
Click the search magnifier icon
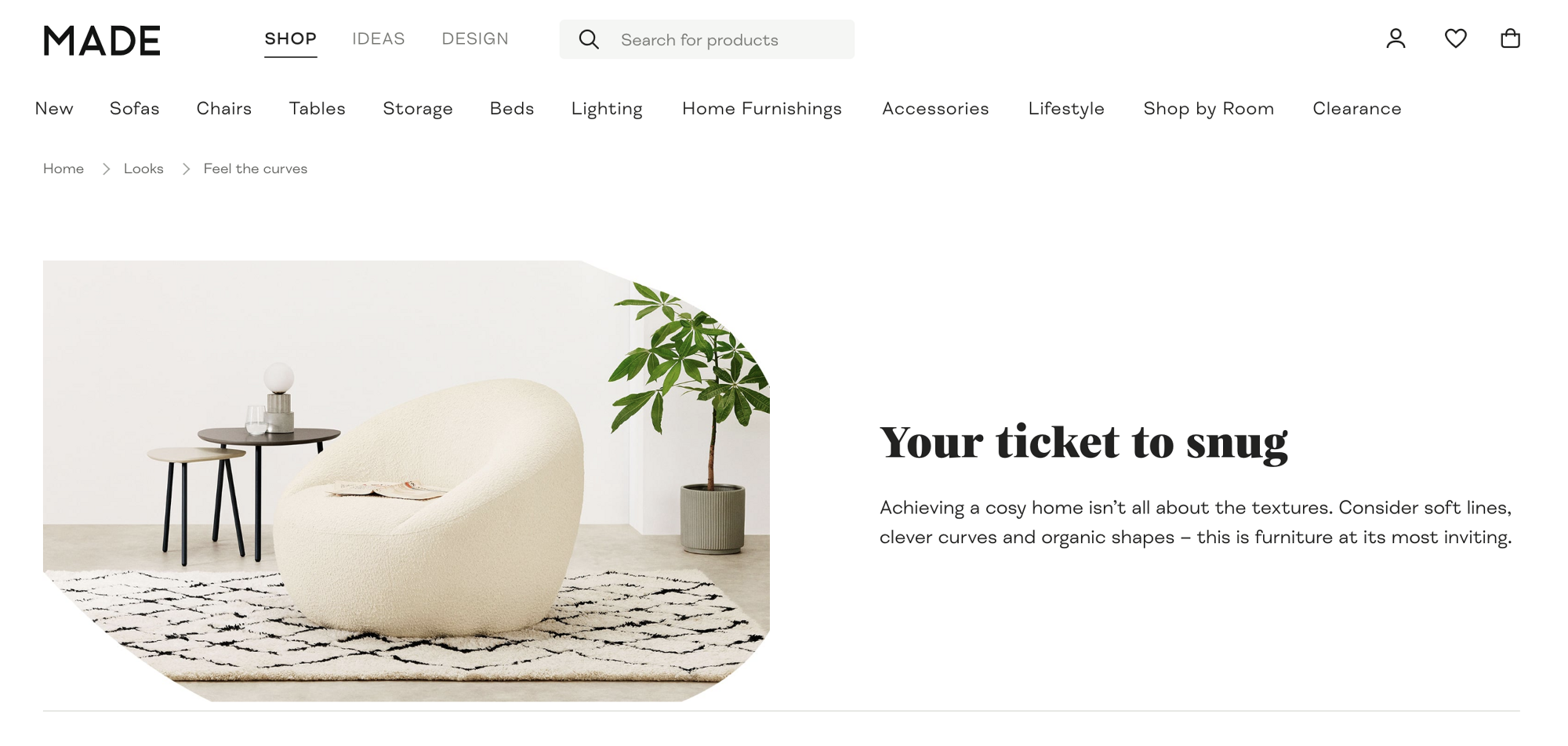[x=589, y=39]
